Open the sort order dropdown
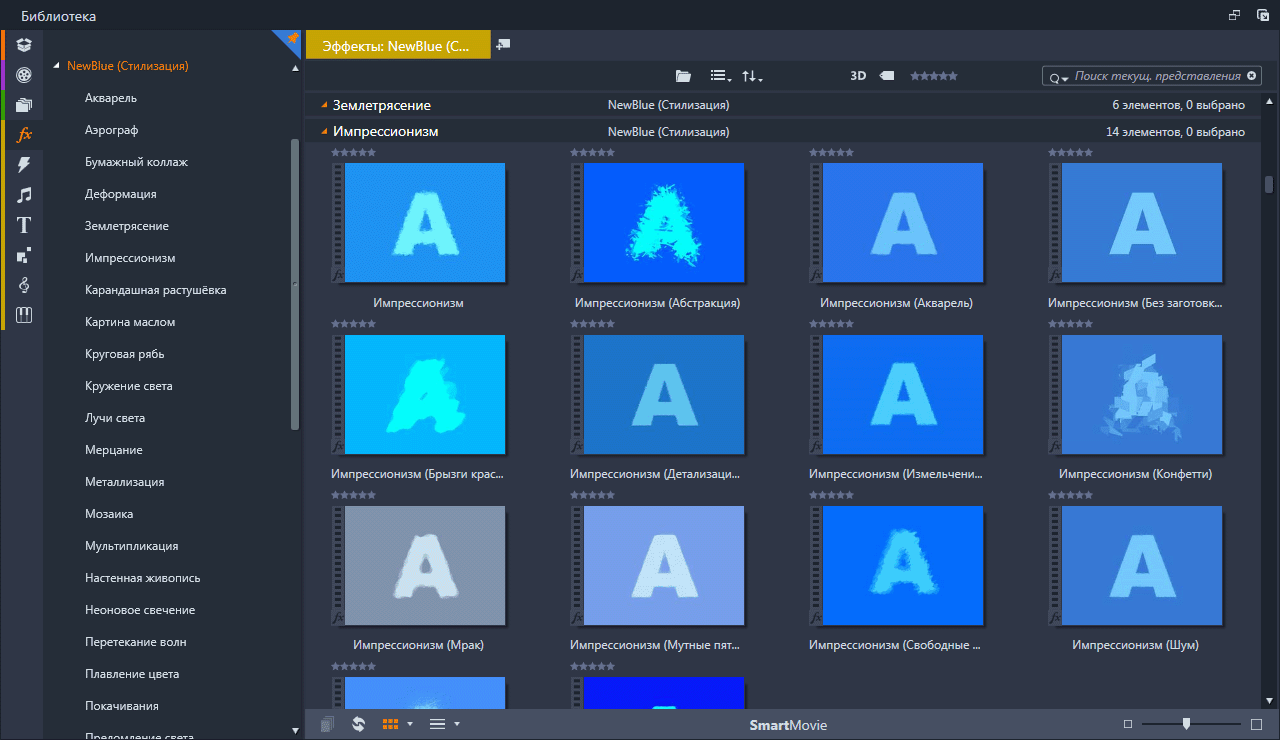 (752, 76)
